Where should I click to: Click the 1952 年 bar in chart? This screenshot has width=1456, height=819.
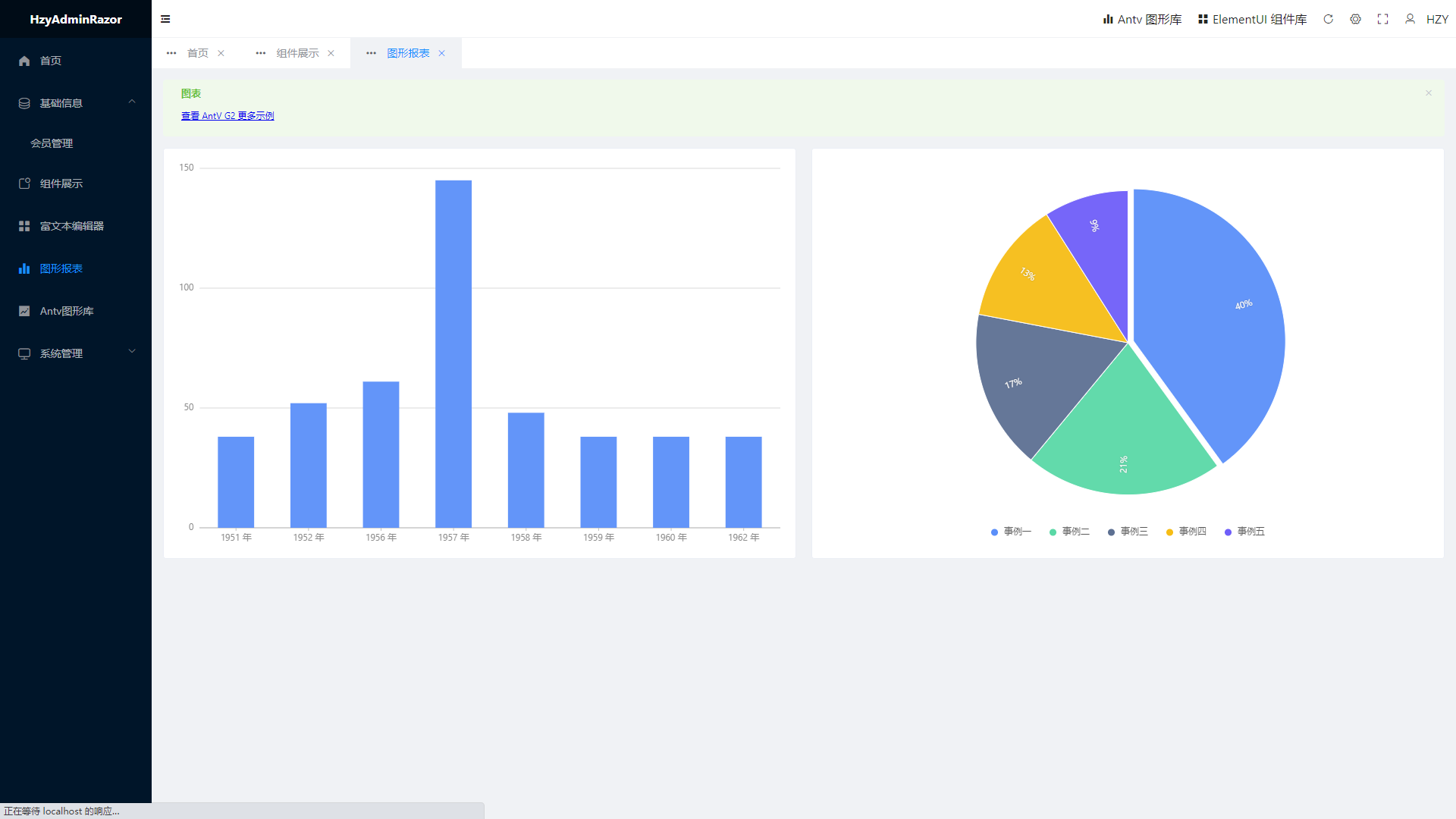click(309, 465)
